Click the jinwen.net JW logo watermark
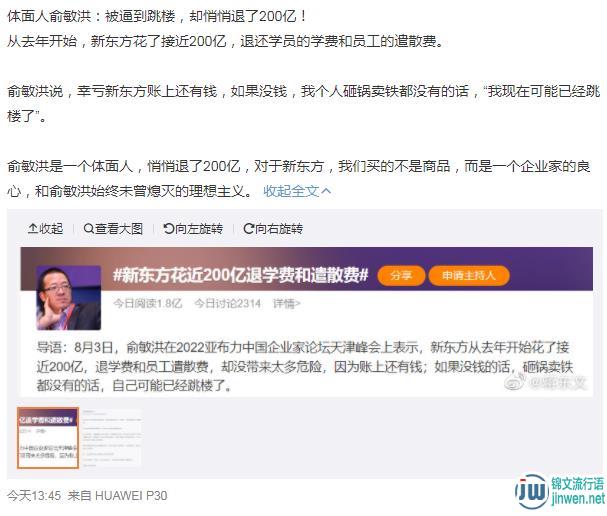Viewport: 607px width, 516px height. point(560,492)
